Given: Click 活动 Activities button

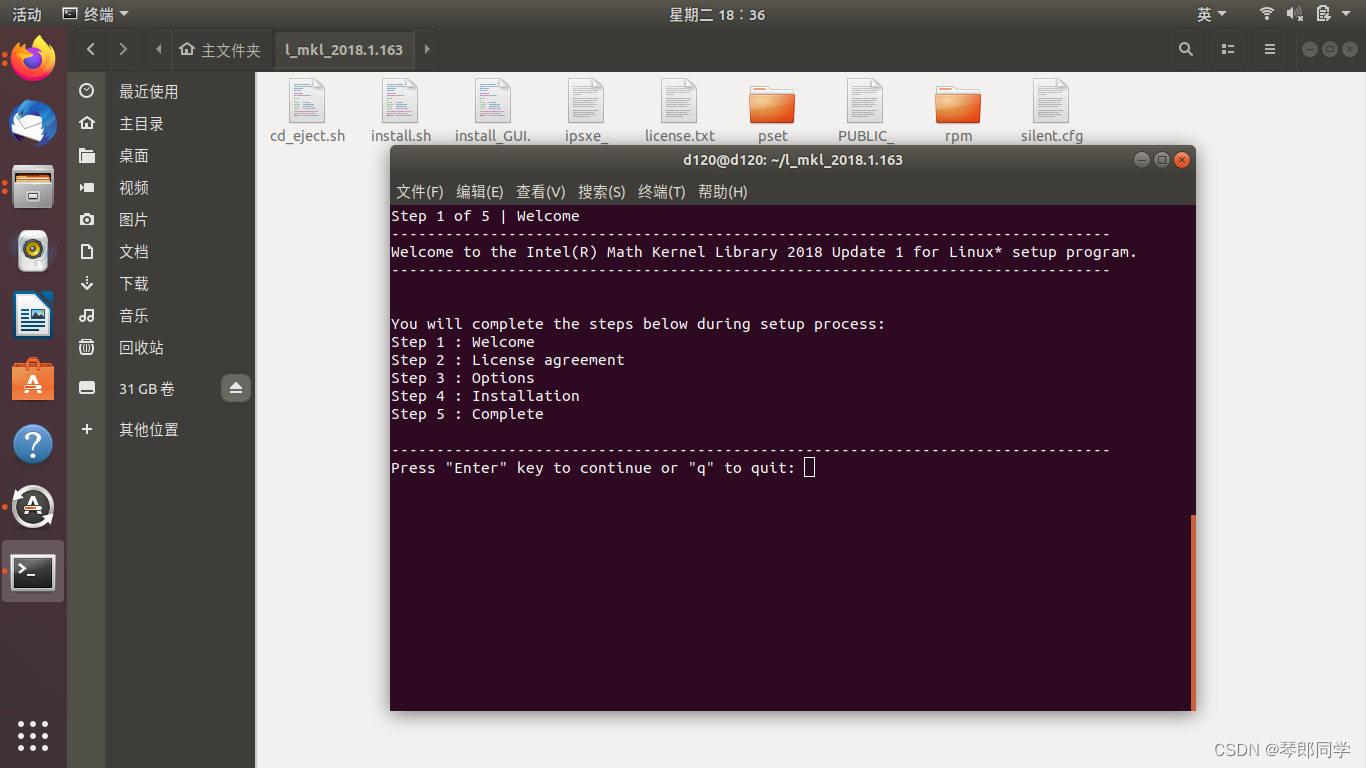Looking at the screenshot, I should pyautogui.click(x=27, y=14).
